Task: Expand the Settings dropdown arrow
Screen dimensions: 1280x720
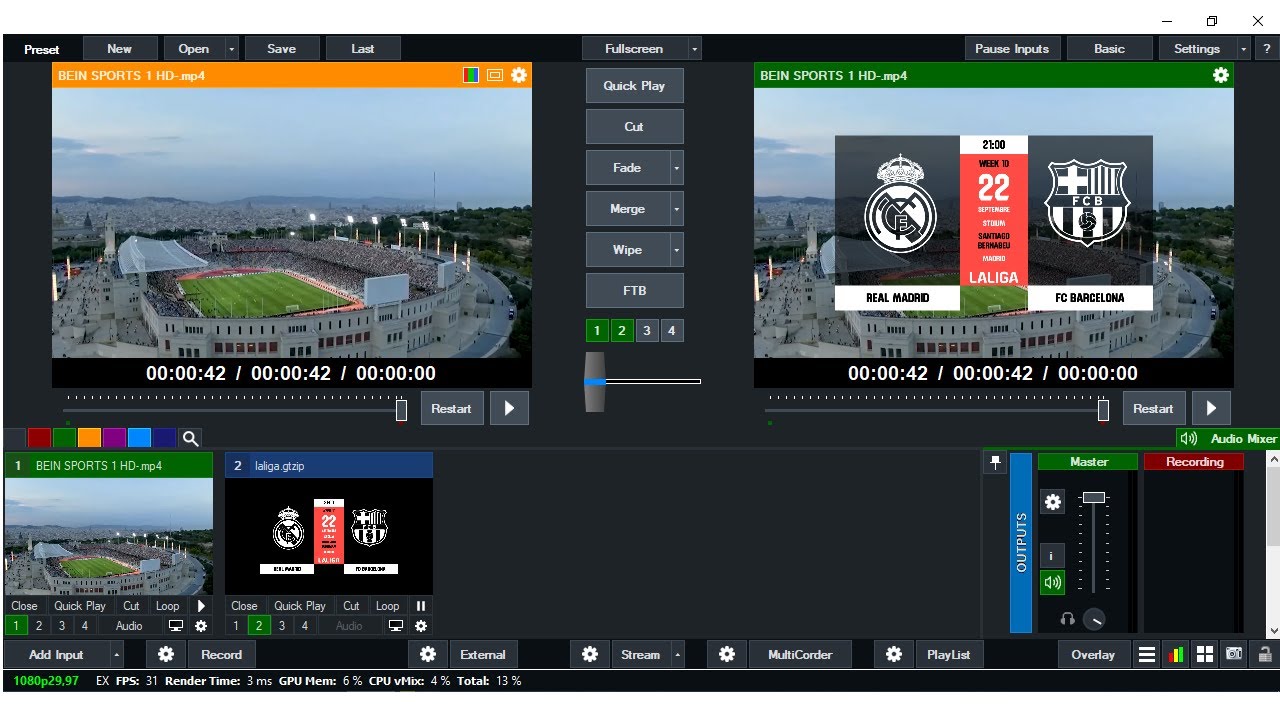Action: 1243,48
